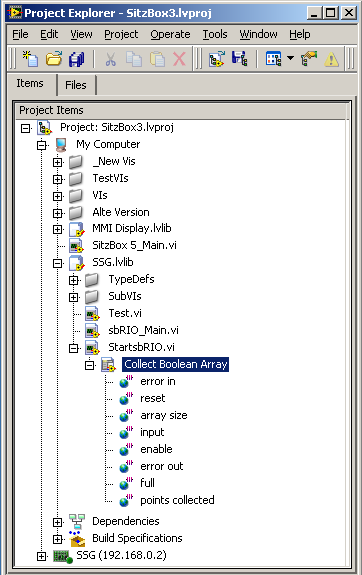Select the sbRIO_Main.vi item
This screenshot has height=575, width=362.
tap(143, 330)
